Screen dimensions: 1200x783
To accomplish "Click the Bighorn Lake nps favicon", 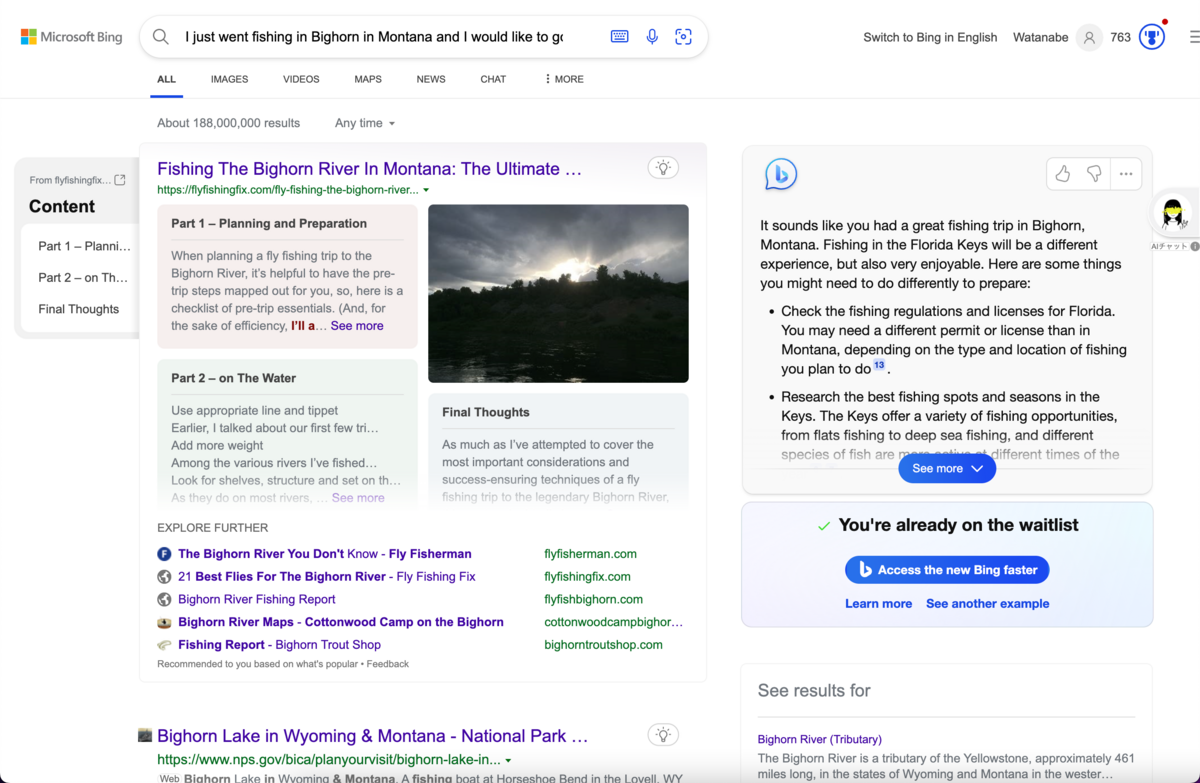I will (x=145, y=735).
